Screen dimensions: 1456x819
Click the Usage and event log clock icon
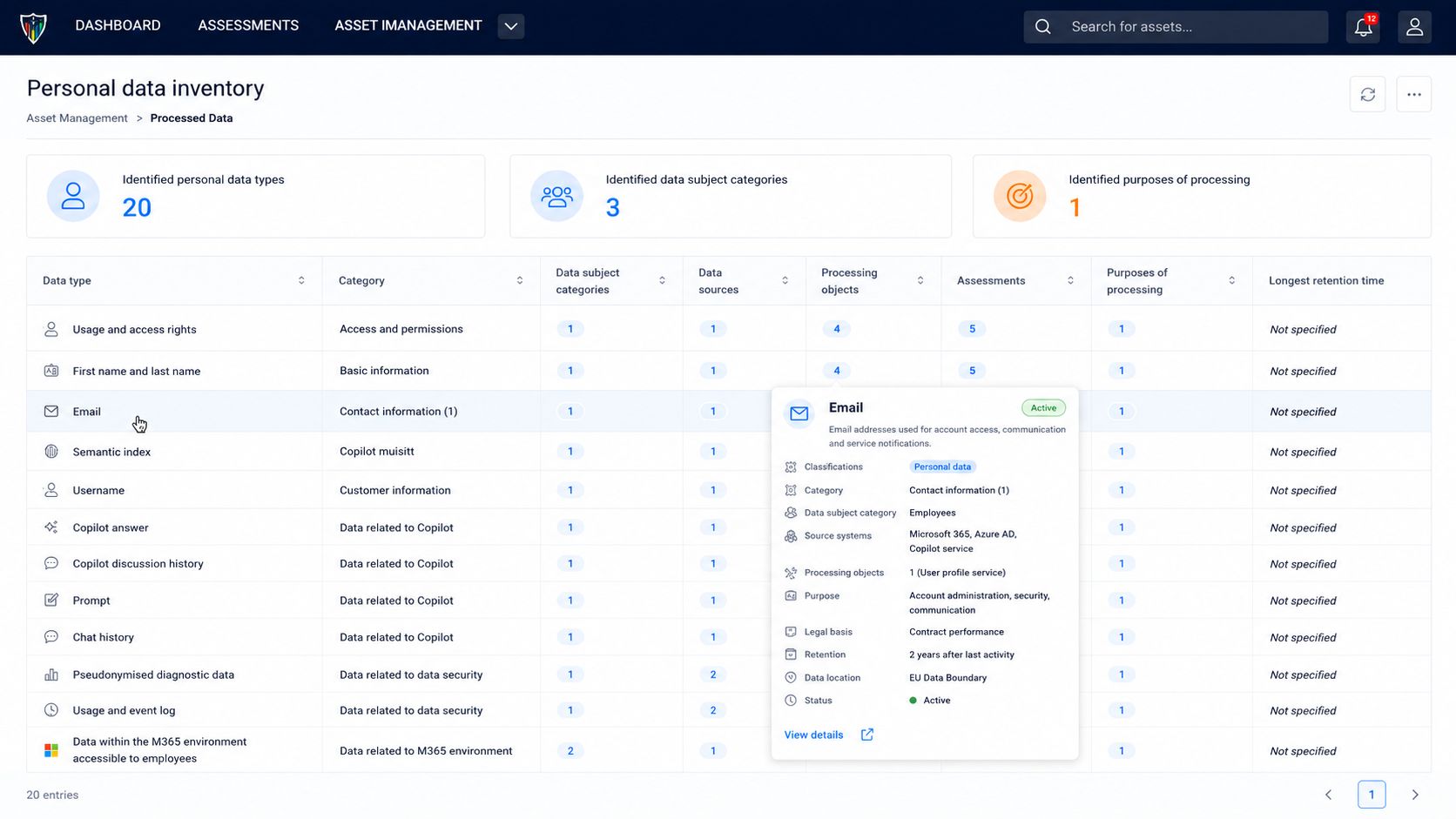tap(51, 710)
